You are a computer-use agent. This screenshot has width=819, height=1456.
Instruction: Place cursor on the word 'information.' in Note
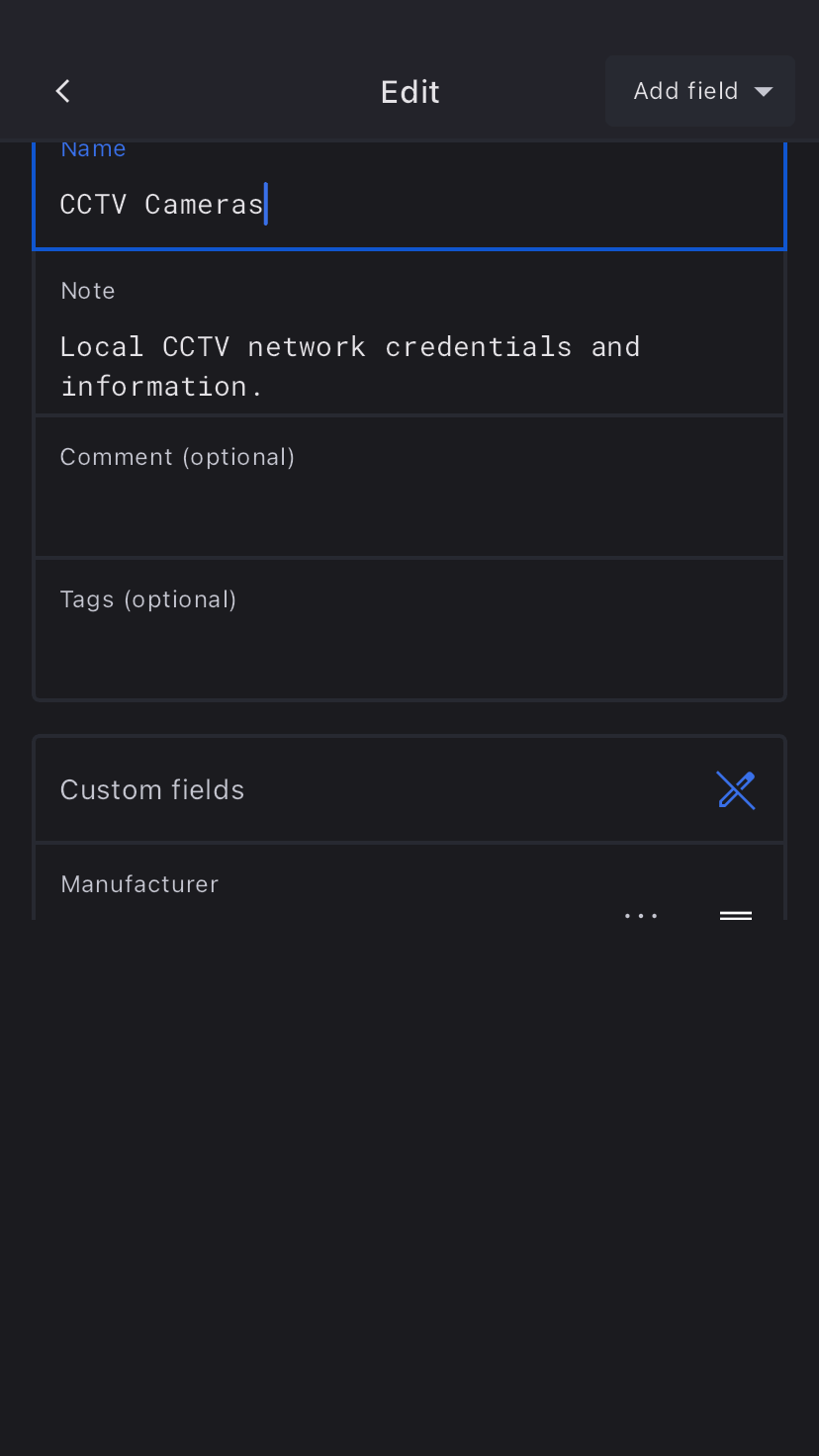[161, 387]
